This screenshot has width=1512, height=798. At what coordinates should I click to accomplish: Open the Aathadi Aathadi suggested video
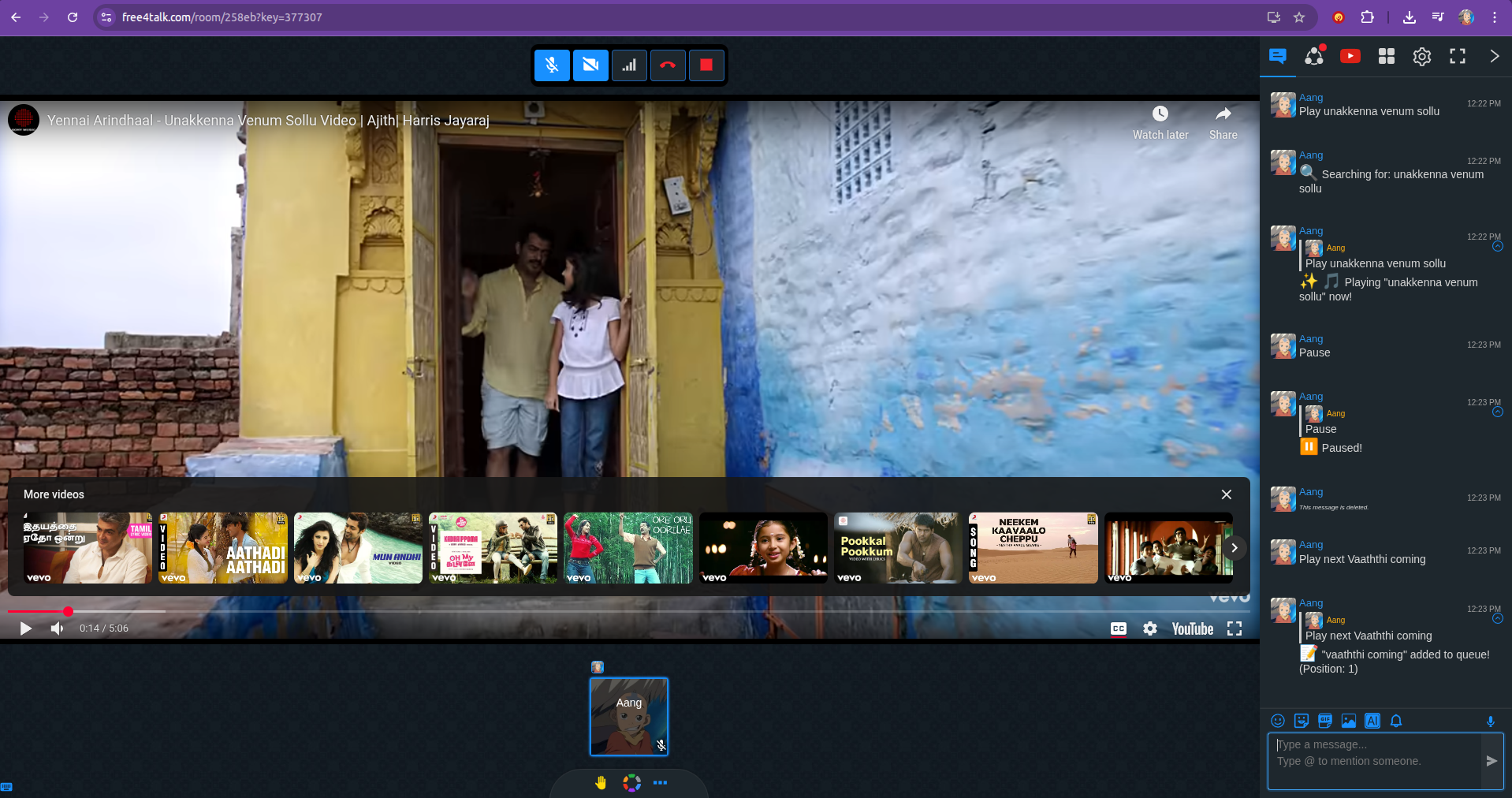point(223,548)
